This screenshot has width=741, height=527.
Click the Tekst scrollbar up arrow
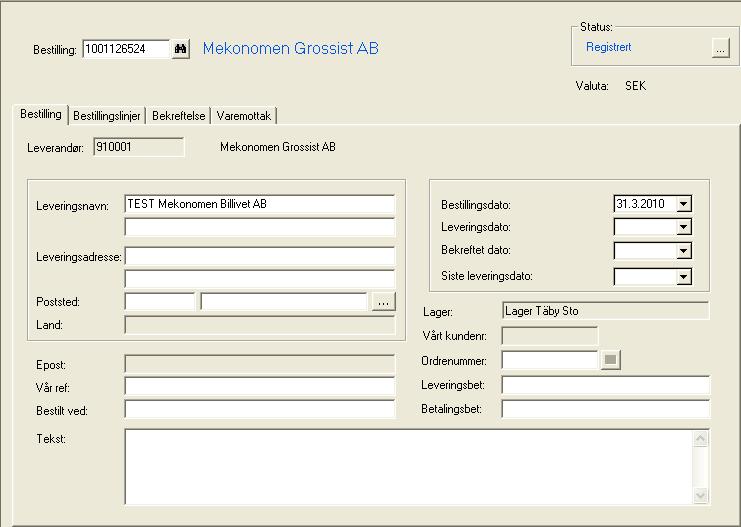[700, 439]
